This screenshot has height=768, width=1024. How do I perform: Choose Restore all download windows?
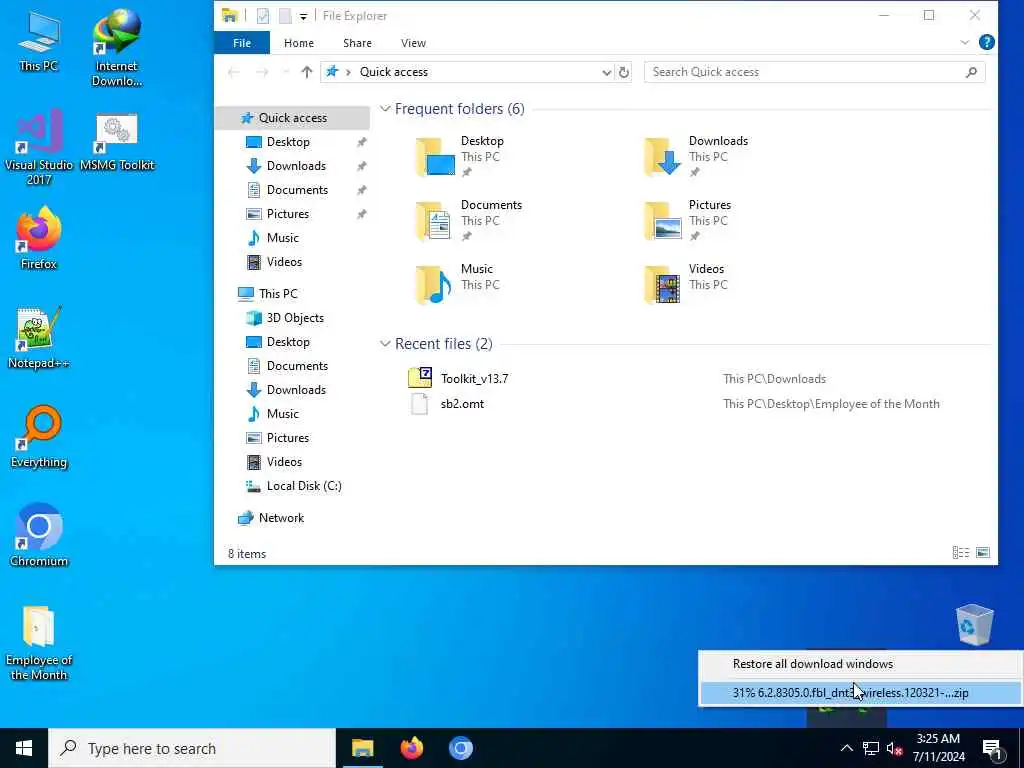(860, 664)
